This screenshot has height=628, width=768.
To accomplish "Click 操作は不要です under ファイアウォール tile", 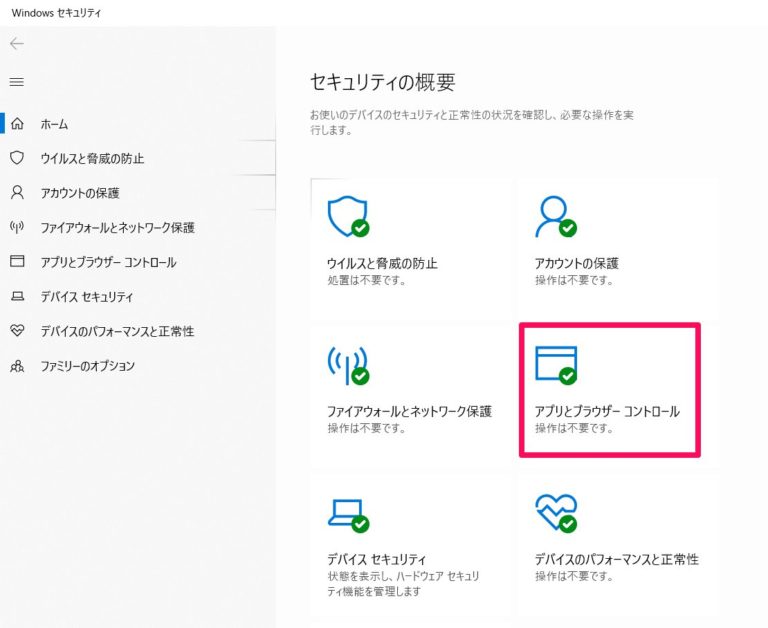I will tap(366, 429).
